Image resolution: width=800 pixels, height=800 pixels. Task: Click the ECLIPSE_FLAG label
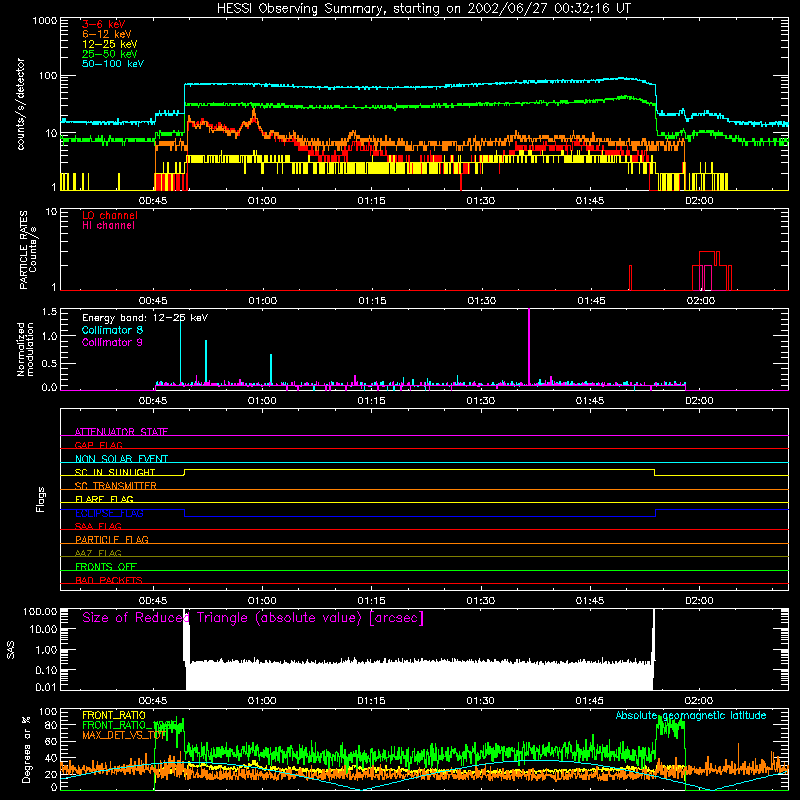[x=109, y=513]
